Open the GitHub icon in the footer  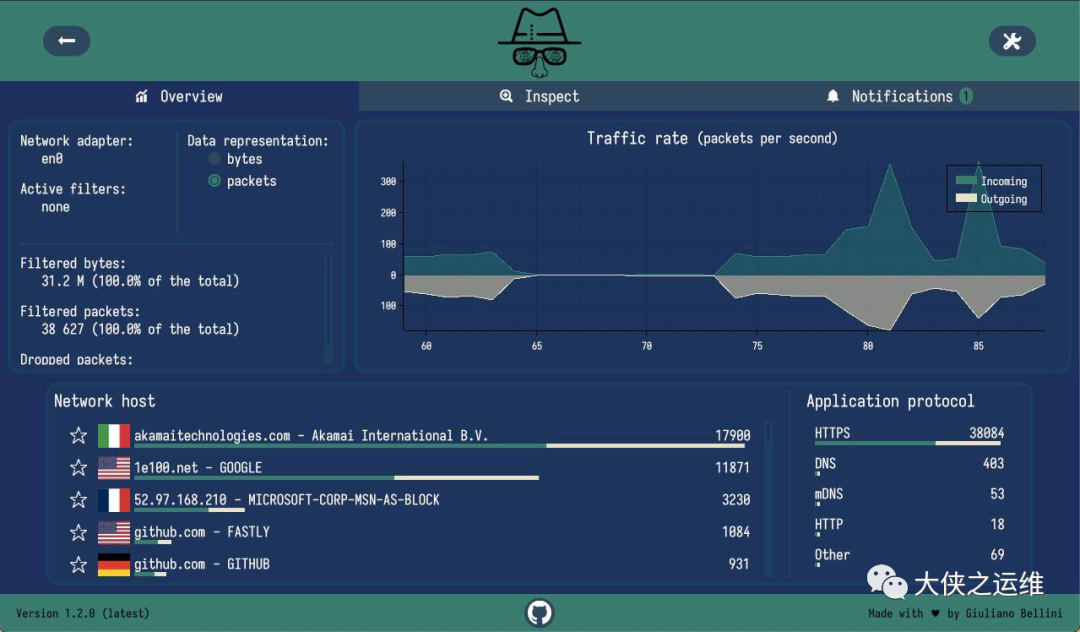click(539, 613)
